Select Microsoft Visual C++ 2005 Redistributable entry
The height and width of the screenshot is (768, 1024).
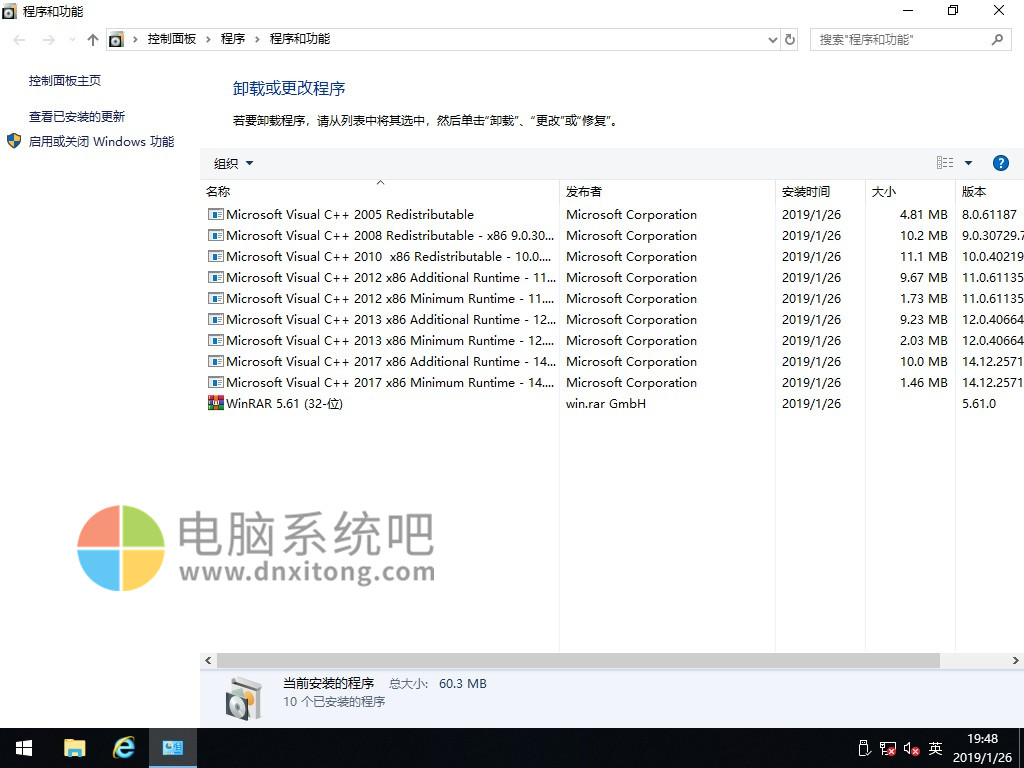[x=349, y=215]
